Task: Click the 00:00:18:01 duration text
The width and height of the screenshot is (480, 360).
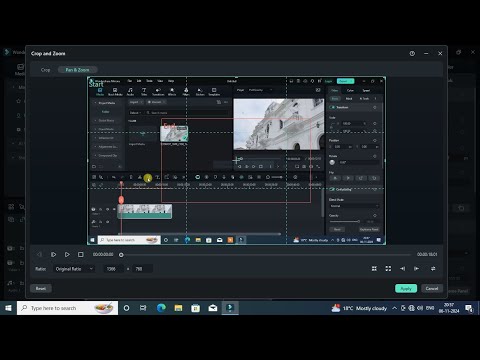Action: [427, 254]
